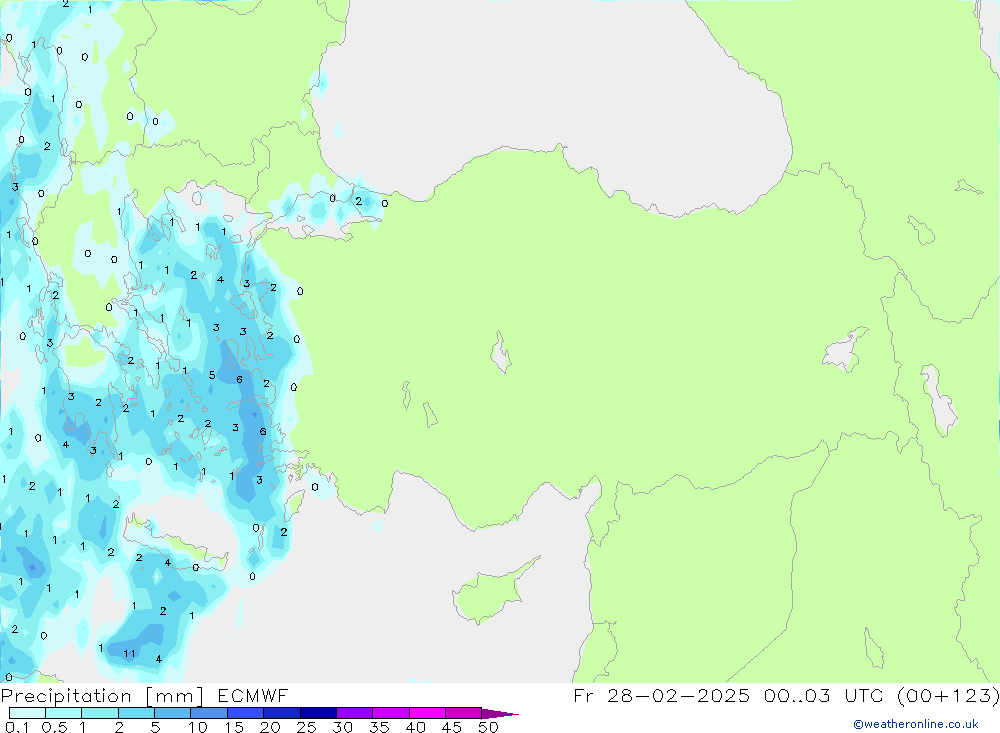Click the 1–2 mm legend color swatch
Image resolution: width=1000 pixels, height=733 pixels.
coord(100,713)
